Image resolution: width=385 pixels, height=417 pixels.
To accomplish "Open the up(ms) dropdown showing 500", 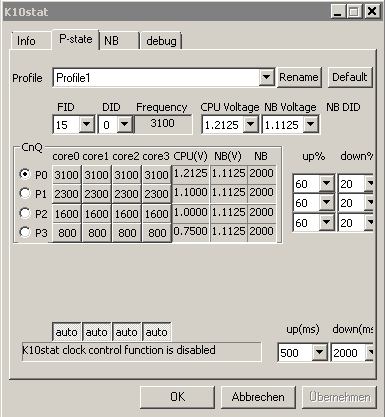I will coord(319,352).
